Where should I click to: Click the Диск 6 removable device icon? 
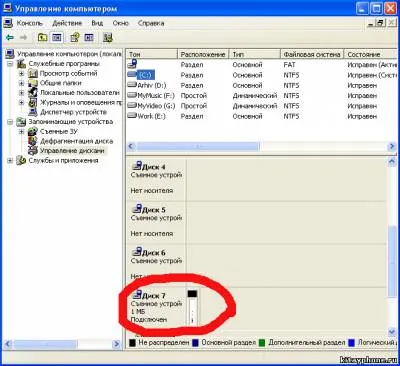click(x=137, y=252)
